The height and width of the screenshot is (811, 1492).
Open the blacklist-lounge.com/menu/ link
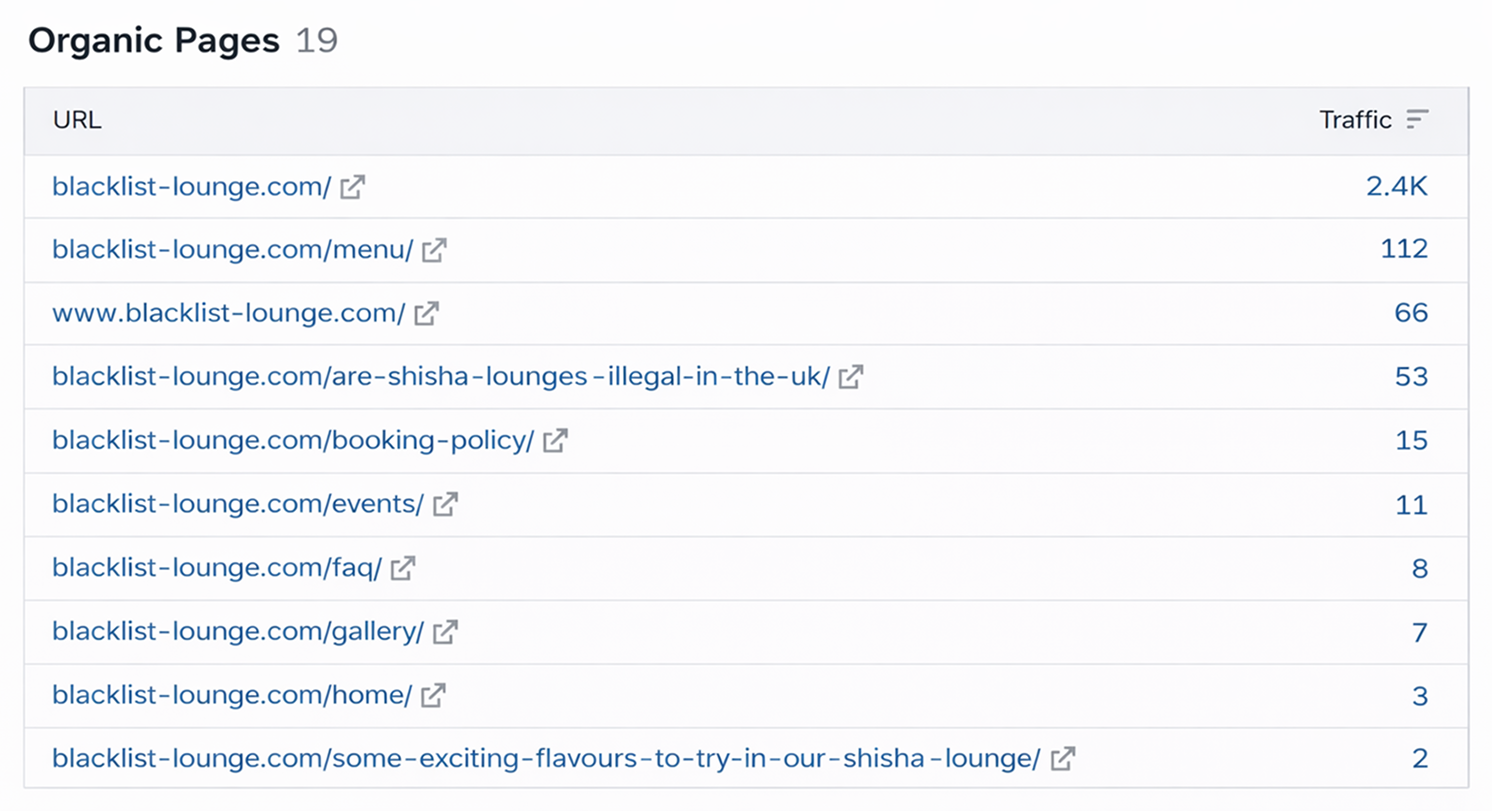point(232,250)
